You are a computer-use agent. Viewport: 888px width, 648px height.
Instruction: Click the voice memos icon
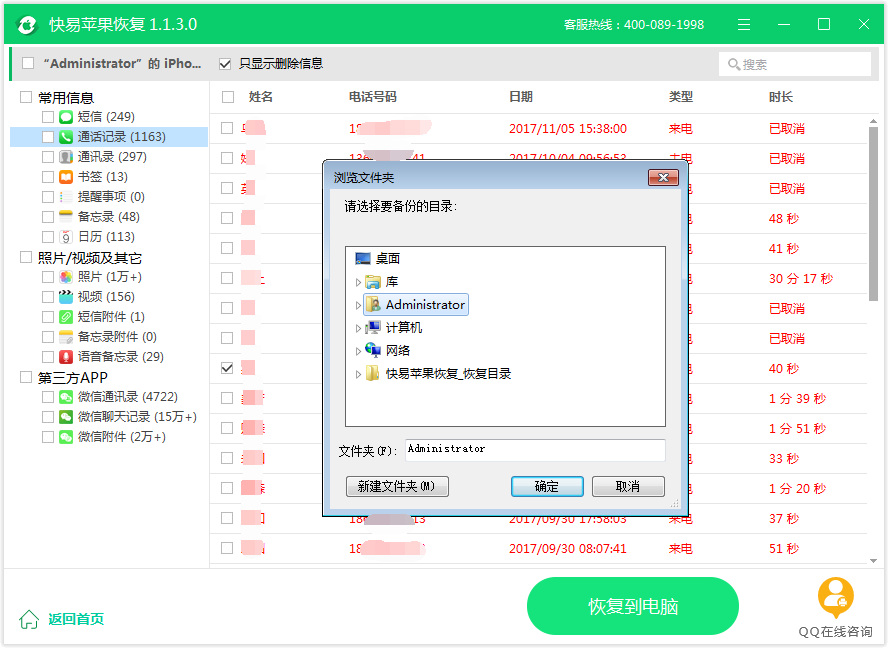tap(66, 357)
